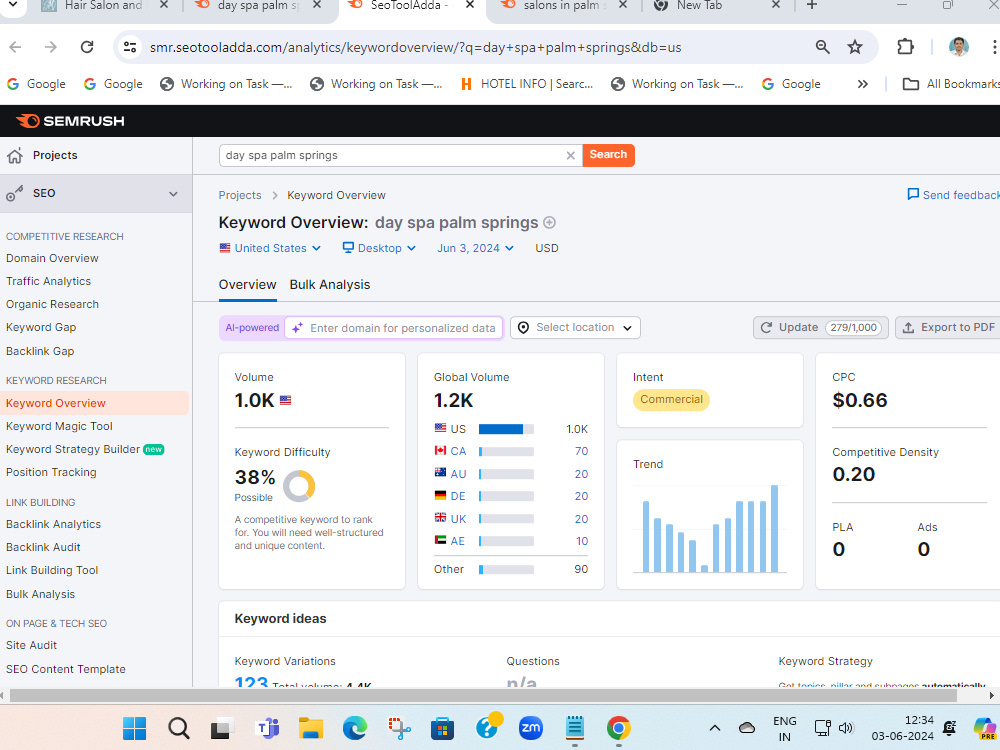Image resolution: width=1000 pixels, height=750 pixels.
Task: Click Enter domain for personalized data field
Action: (x=393, y=328)
